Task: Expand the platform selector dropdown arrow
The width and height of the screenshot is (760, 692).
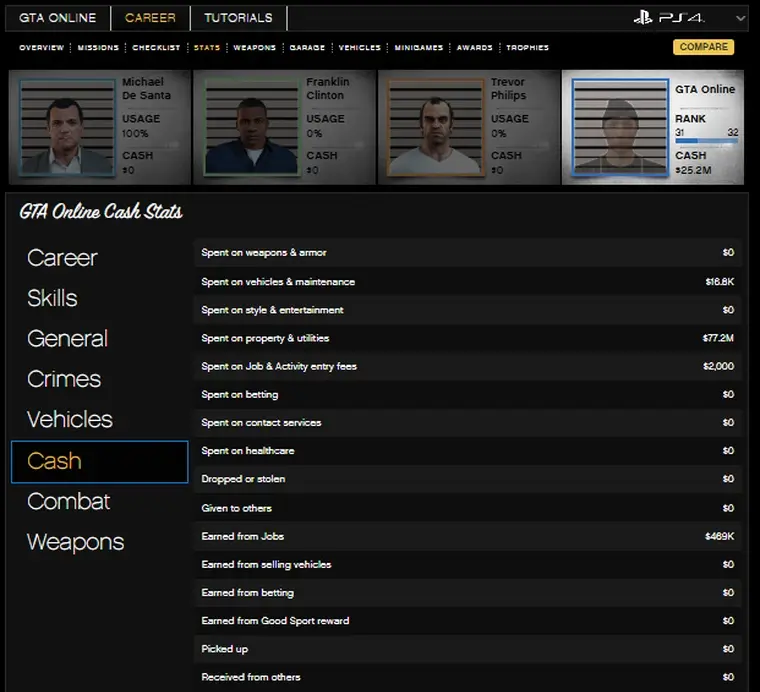Action: [x=740, y=18]
